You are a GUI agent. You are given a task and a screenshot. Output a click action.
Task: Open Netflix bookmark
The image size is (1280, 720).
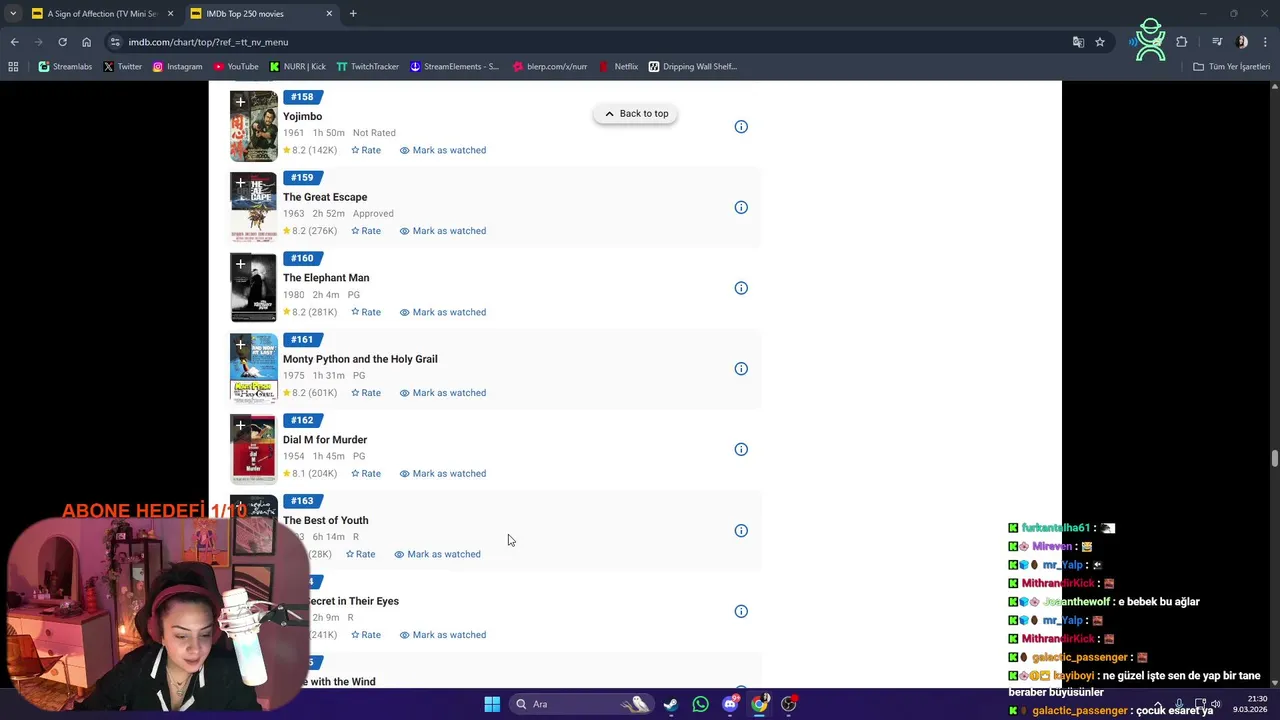click(618, 67)
